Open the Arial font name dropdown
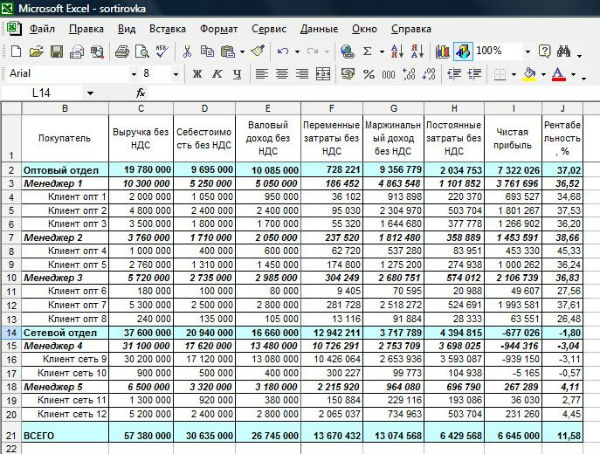This screenshot has width=600, height=454. tap(133, 74)
